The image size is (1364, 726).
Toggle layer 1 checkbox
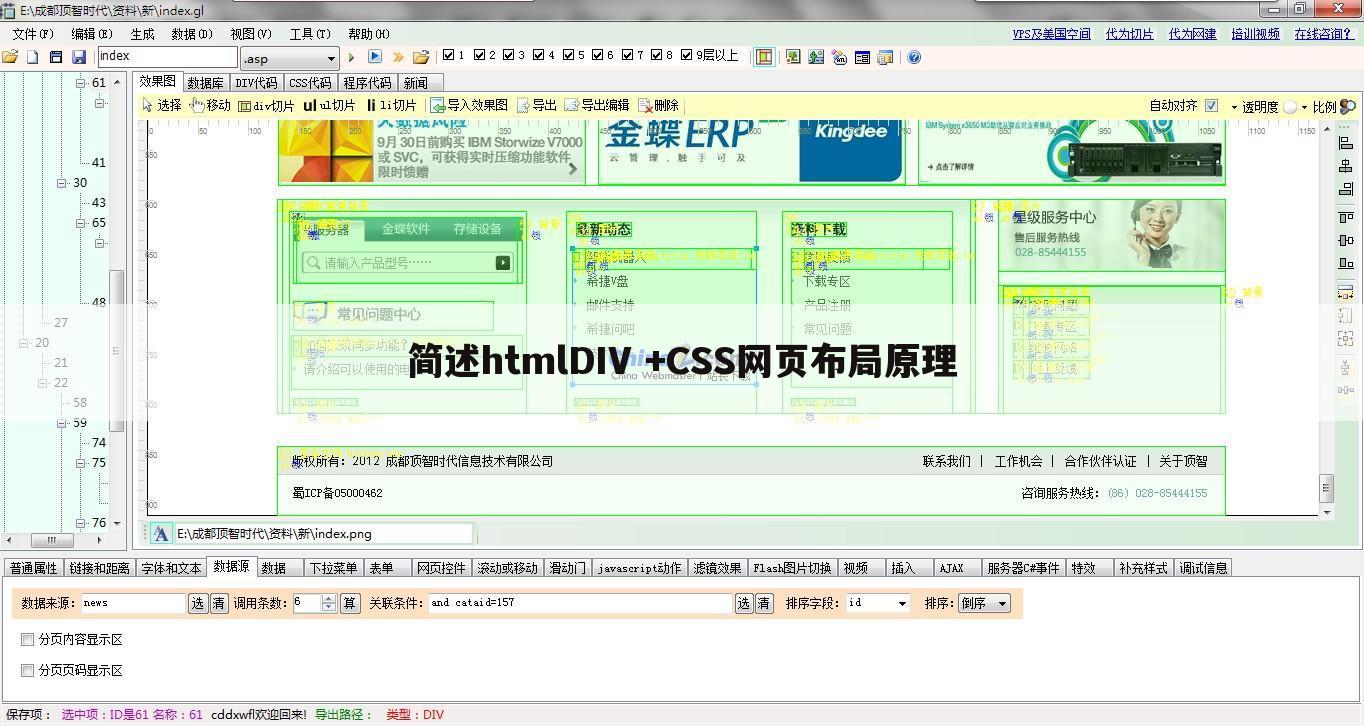[448, 55]
